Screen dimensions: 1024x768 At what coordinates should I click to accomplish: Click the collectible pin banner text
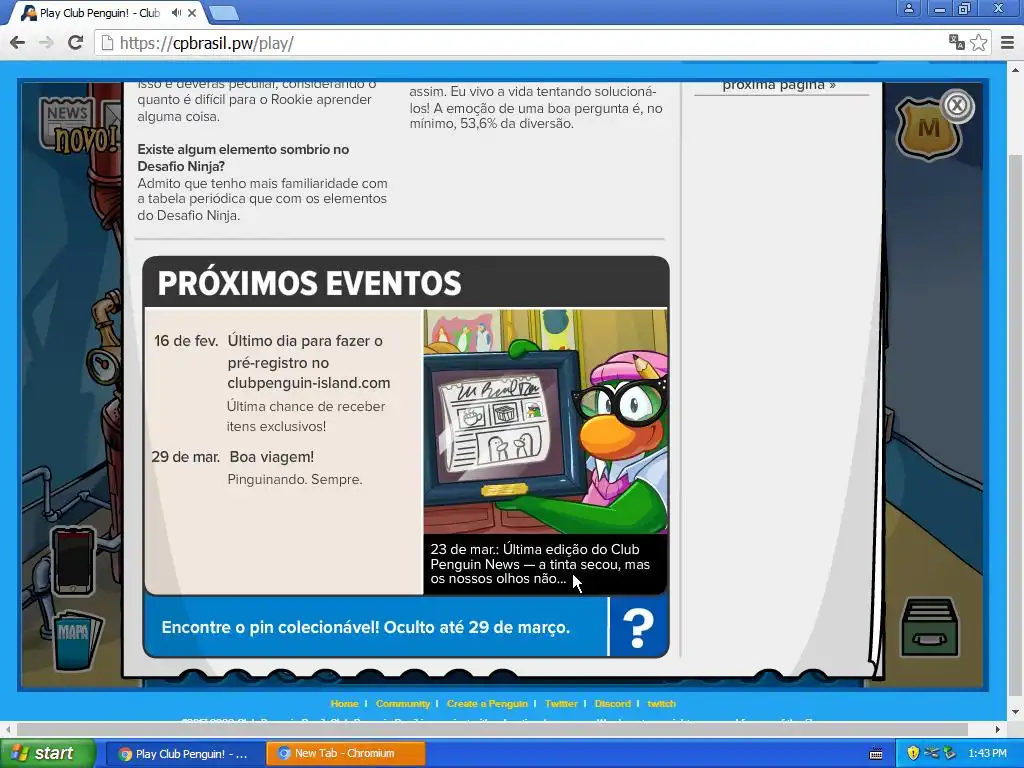[366, 628]
